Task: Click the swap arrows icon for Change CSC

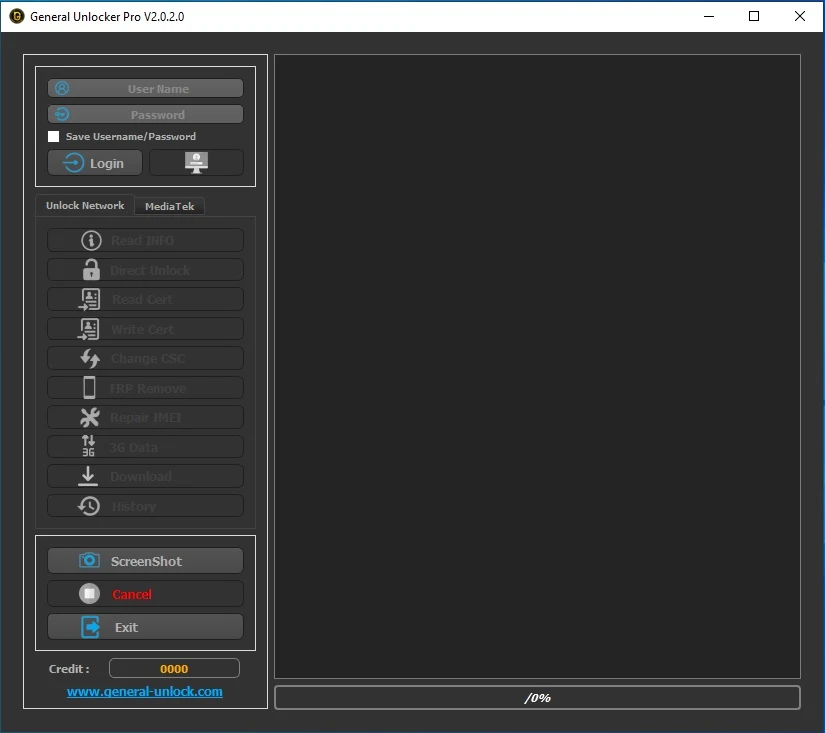Action: point(90,358)
